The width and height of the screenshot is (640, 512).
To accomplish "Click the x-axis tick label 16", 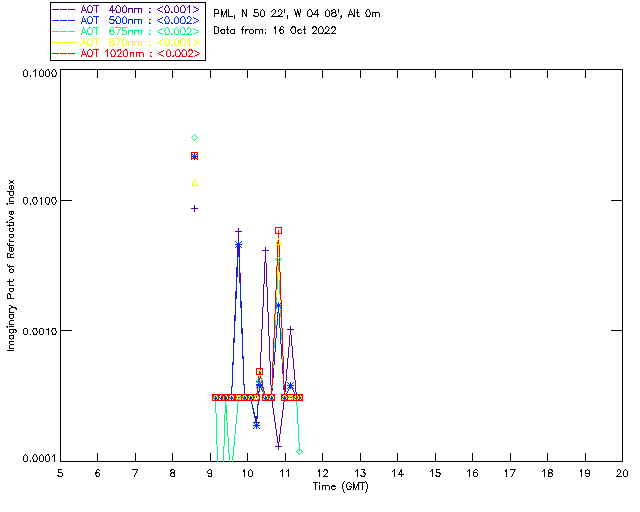I will pyautogui.click(x=472, y=473).
